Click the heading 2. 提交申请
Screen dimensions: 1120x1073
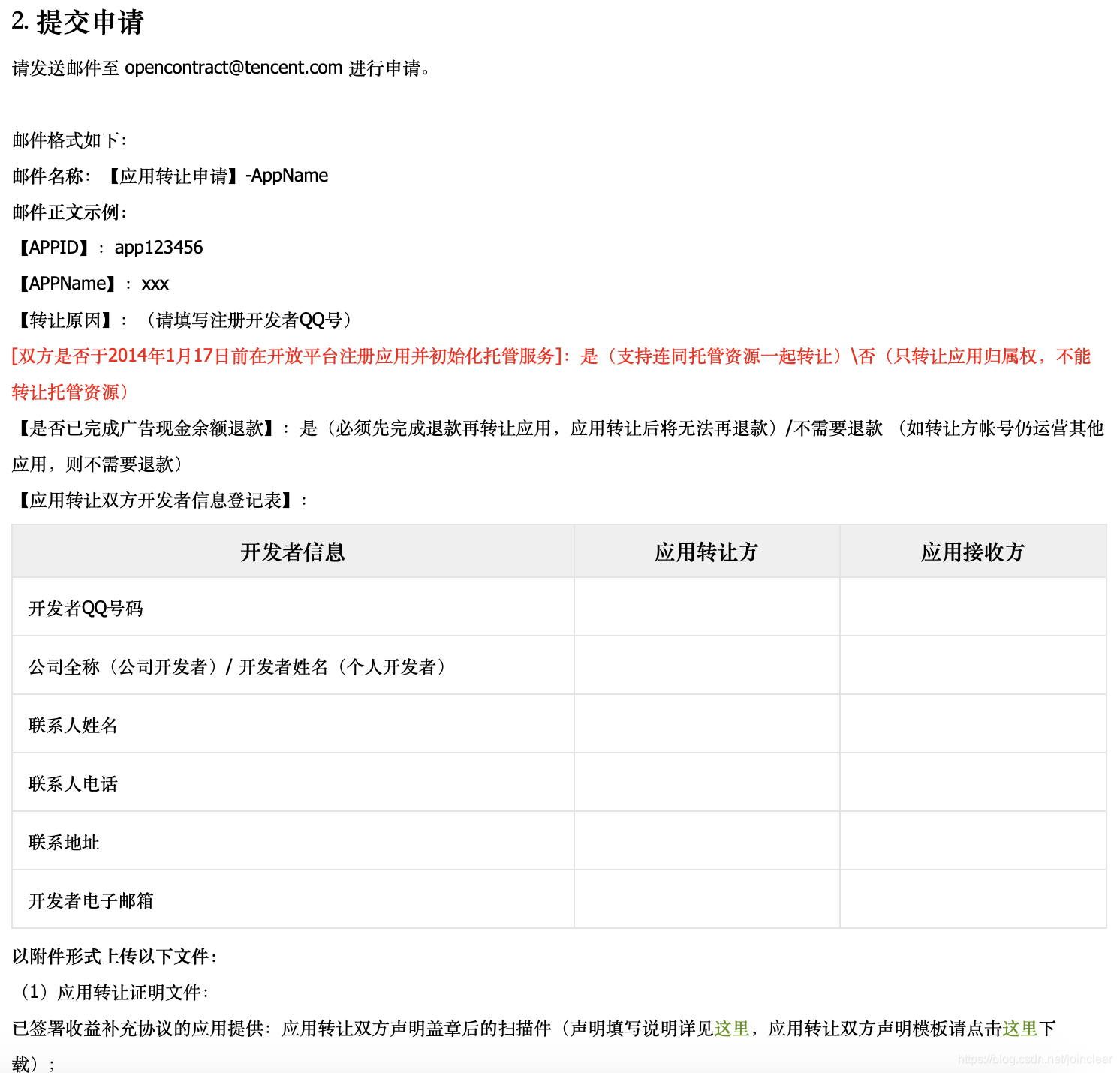coord(77,22)
